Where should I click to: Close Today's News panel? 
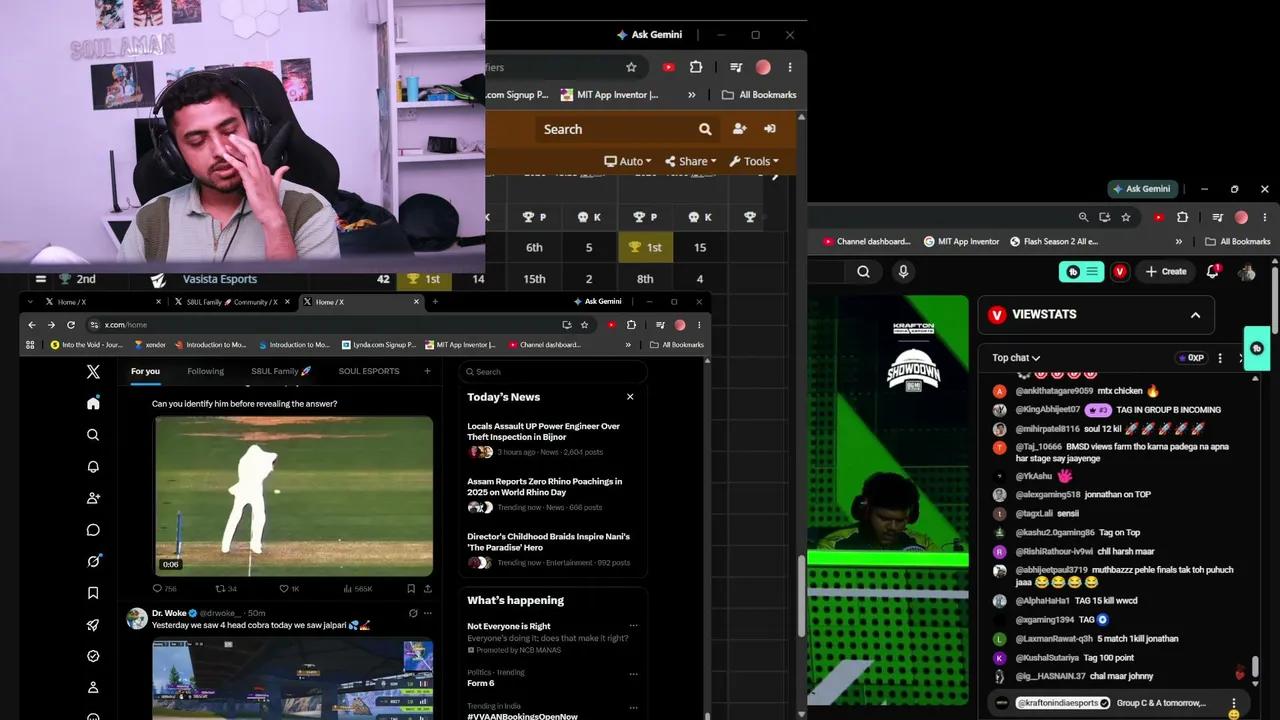[x=630, y=397]
